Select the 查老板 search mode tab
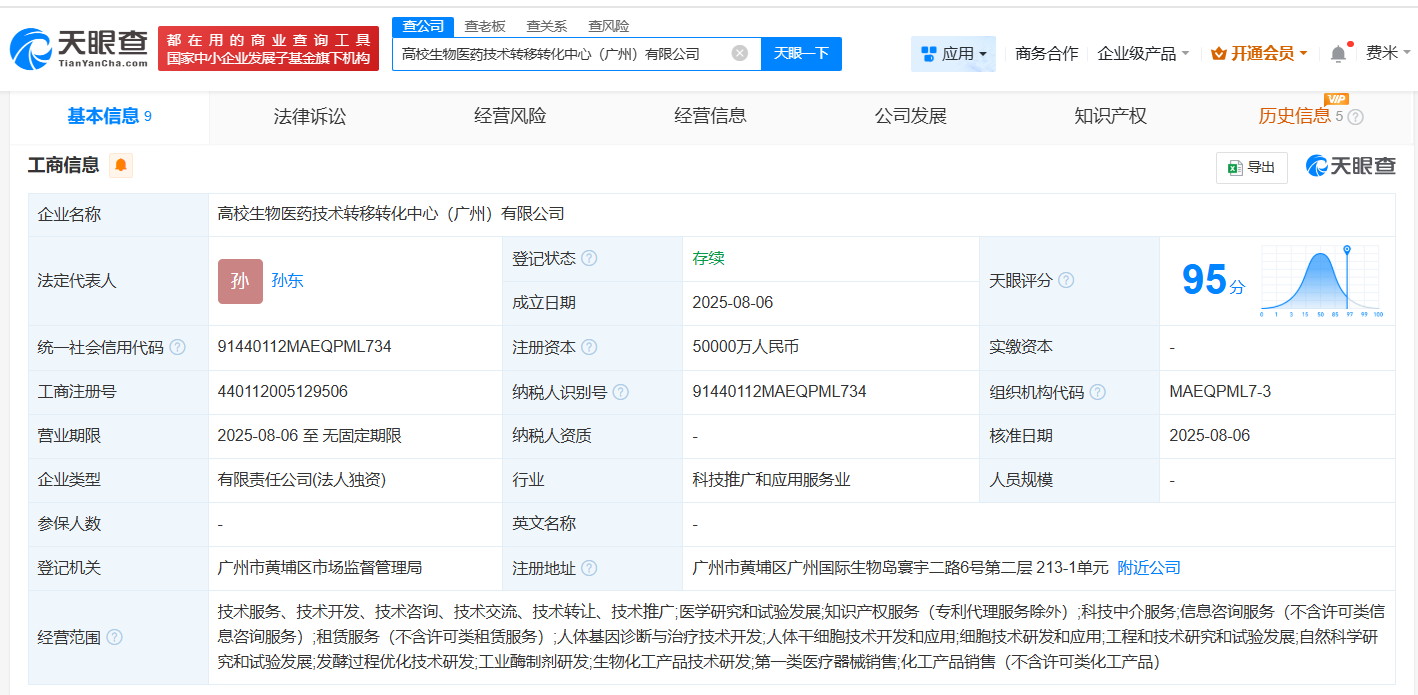 (x=485, y=26)
